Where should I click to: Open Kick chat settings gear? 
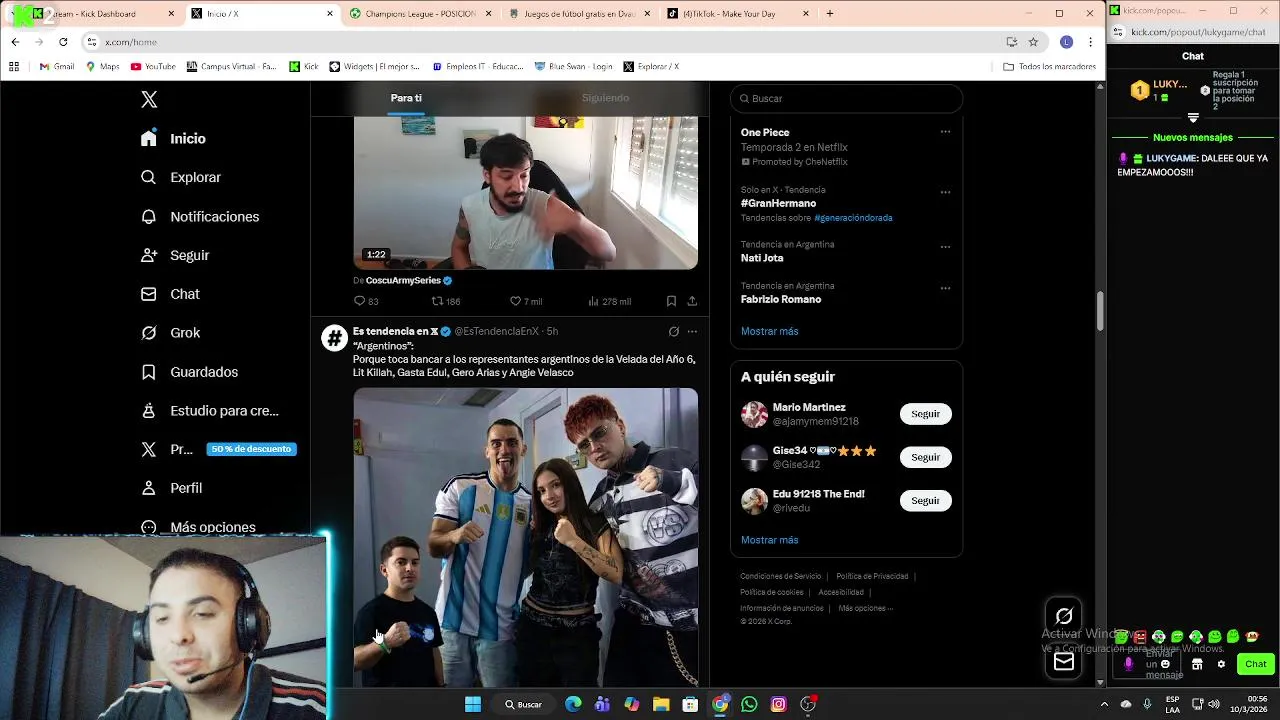click(1221, 664)
